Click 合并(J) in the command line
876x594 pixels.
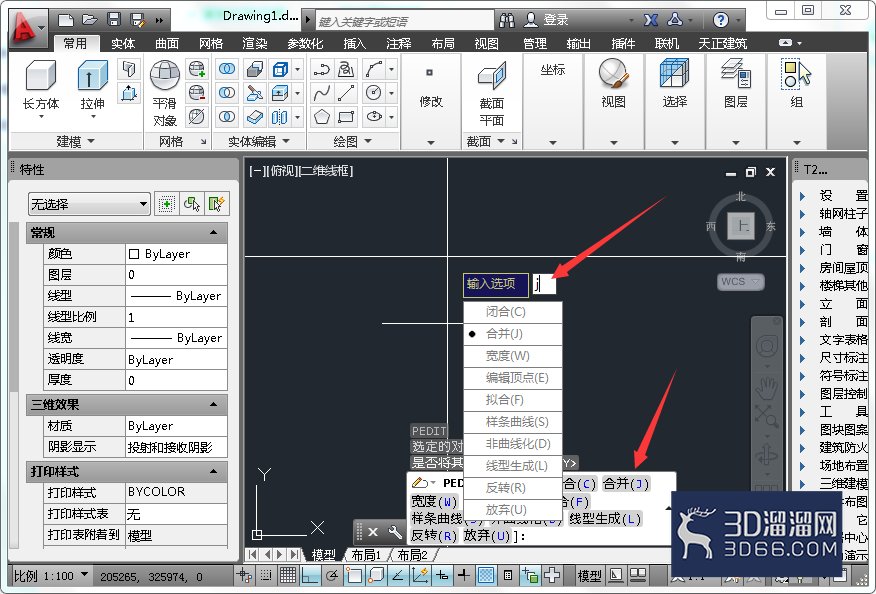tap(626, 483)
